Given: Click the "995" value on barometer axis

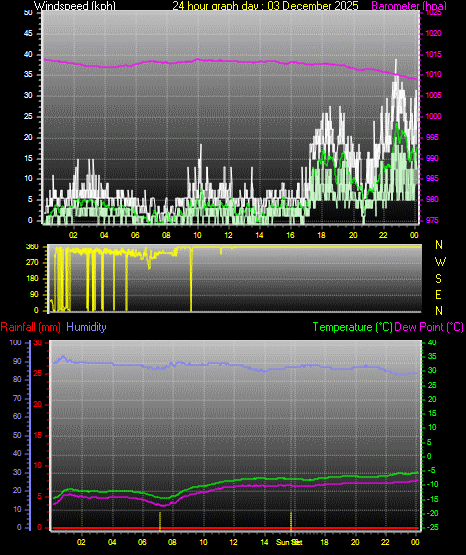Looking at the screenshot, I should pyautogui.click(x=432, y=137).
